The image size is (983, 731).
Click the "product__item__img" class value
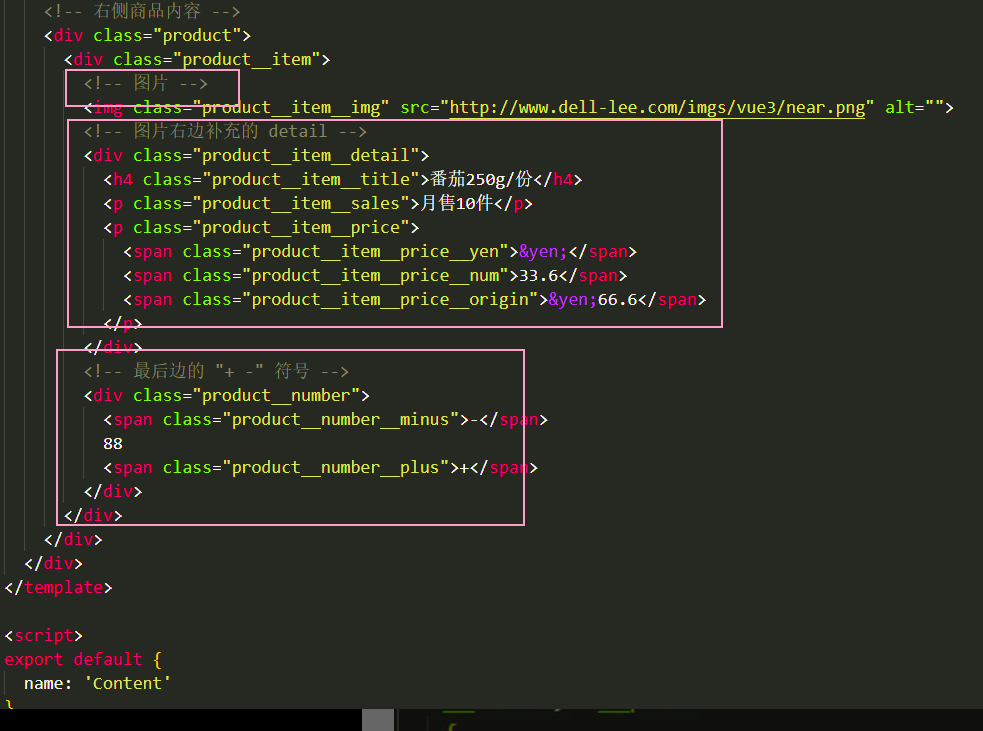coord(291,107)
